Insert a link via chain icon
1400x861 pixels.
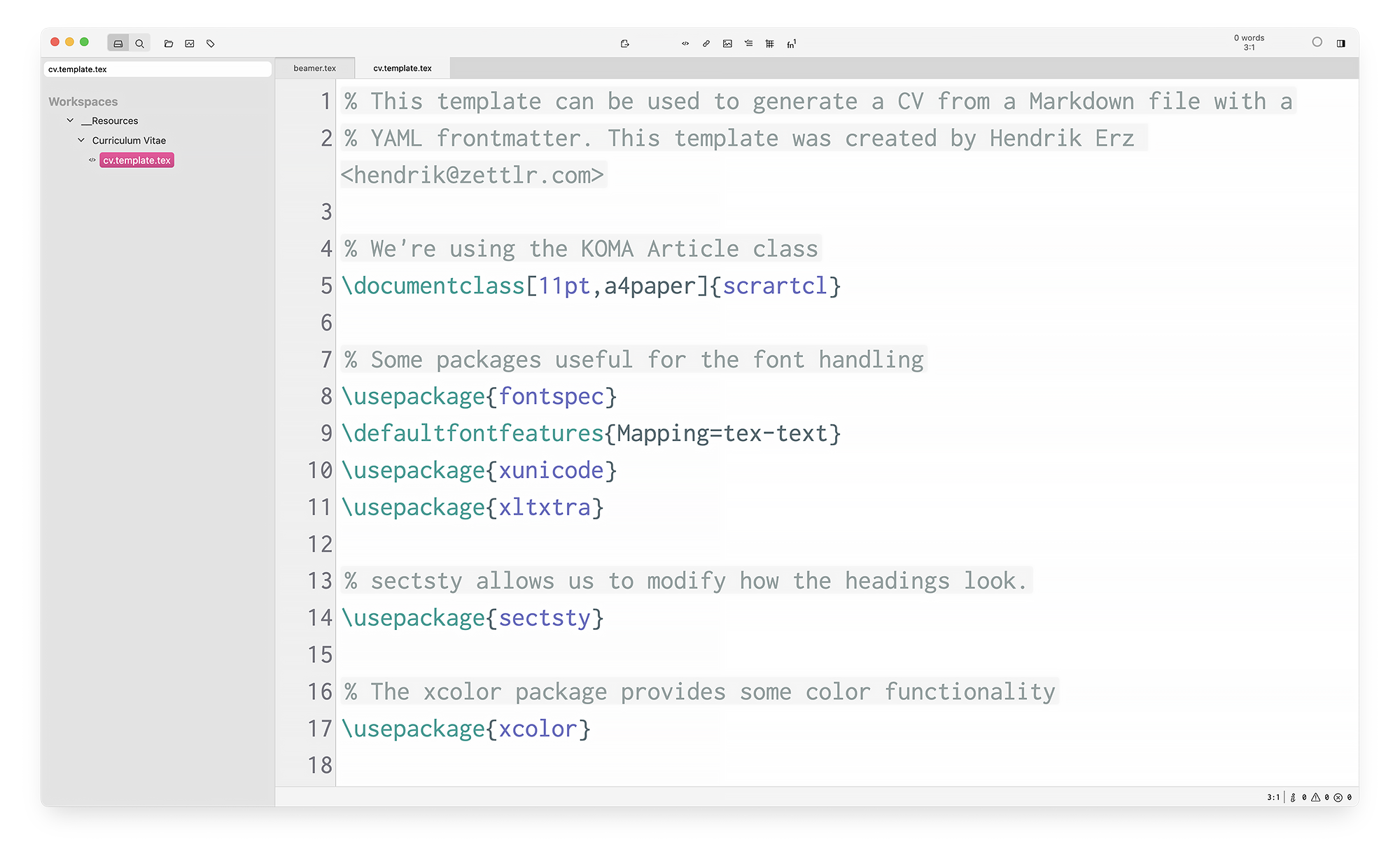click(706, 43)
